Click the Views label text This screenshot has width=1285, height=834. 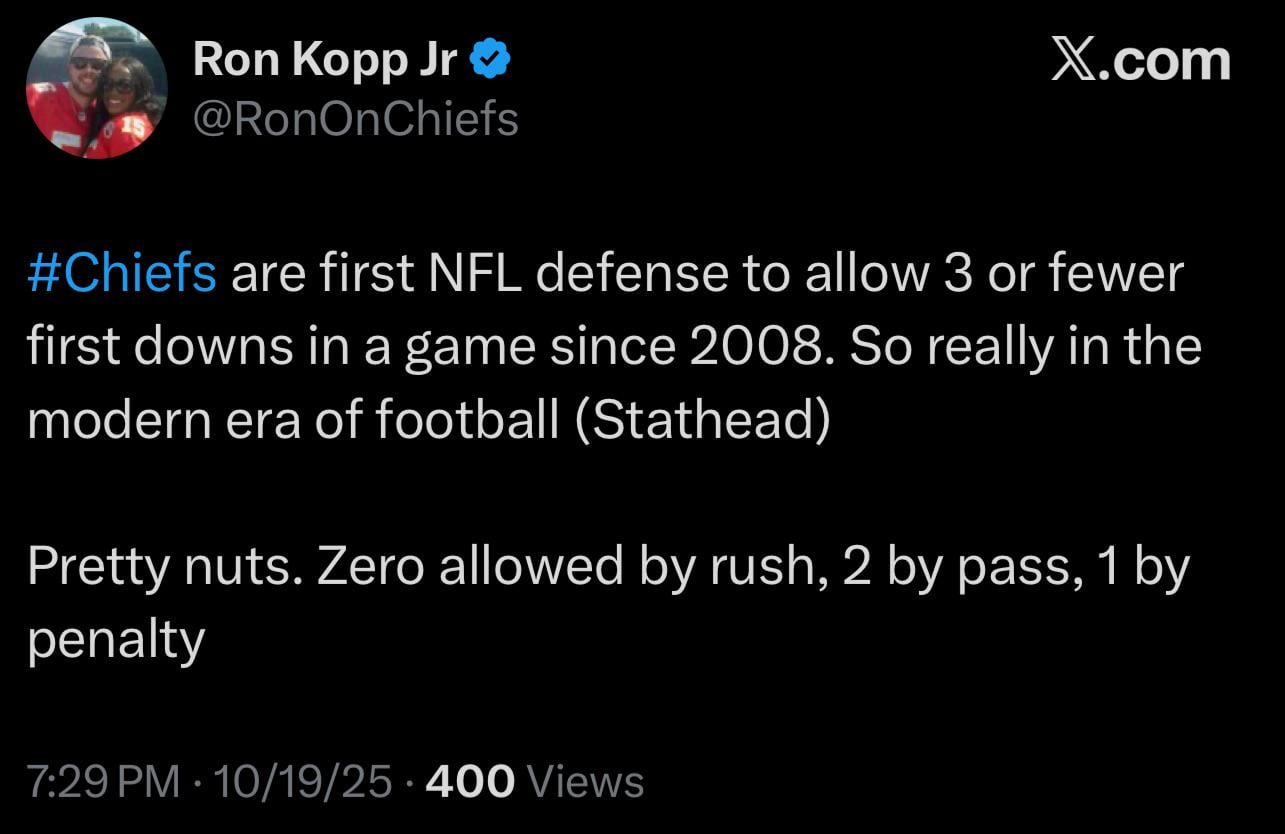click(x=587, y=781)
